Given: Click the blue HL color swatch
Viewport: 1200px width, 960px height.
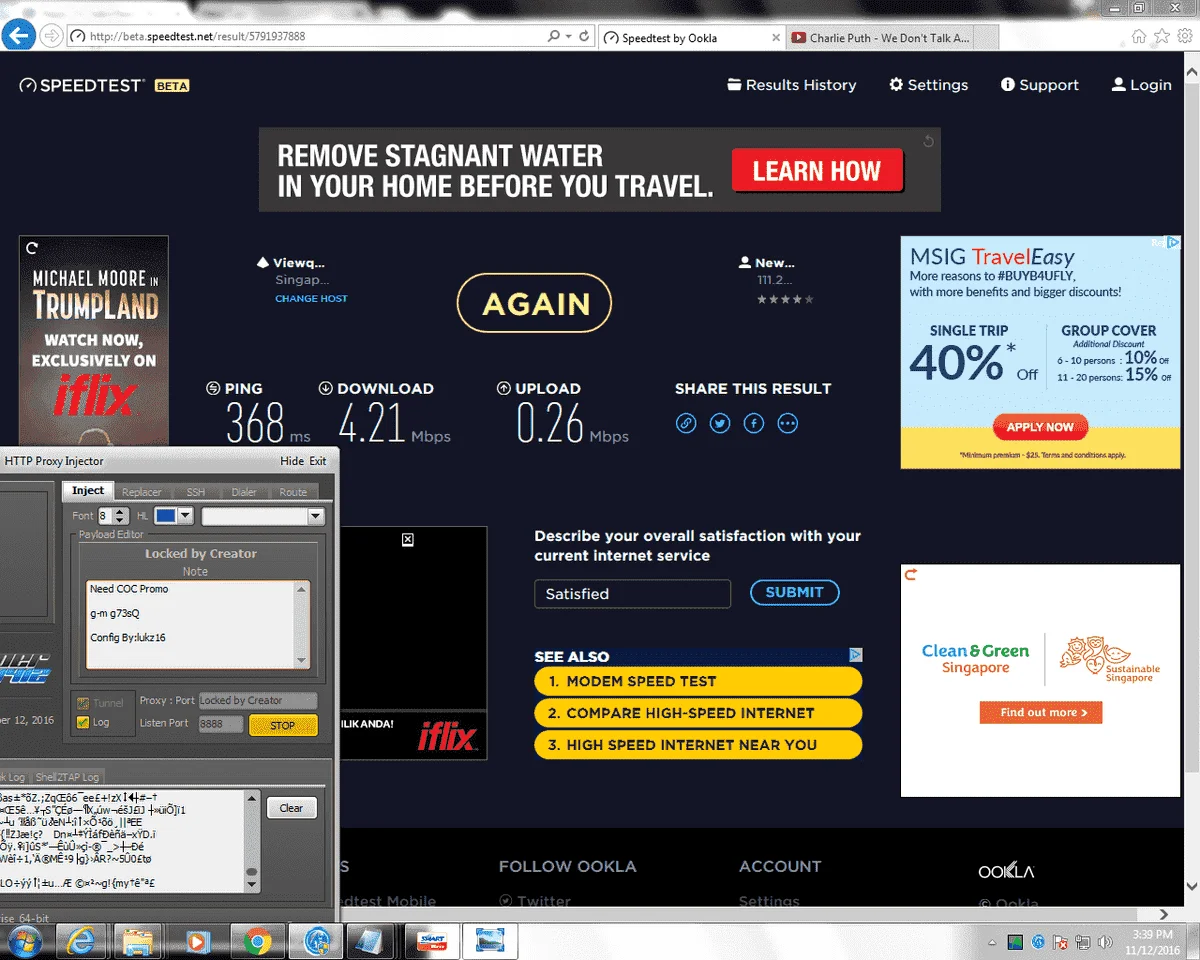Looking at the screenshot, I should click(x=166, y=516).
